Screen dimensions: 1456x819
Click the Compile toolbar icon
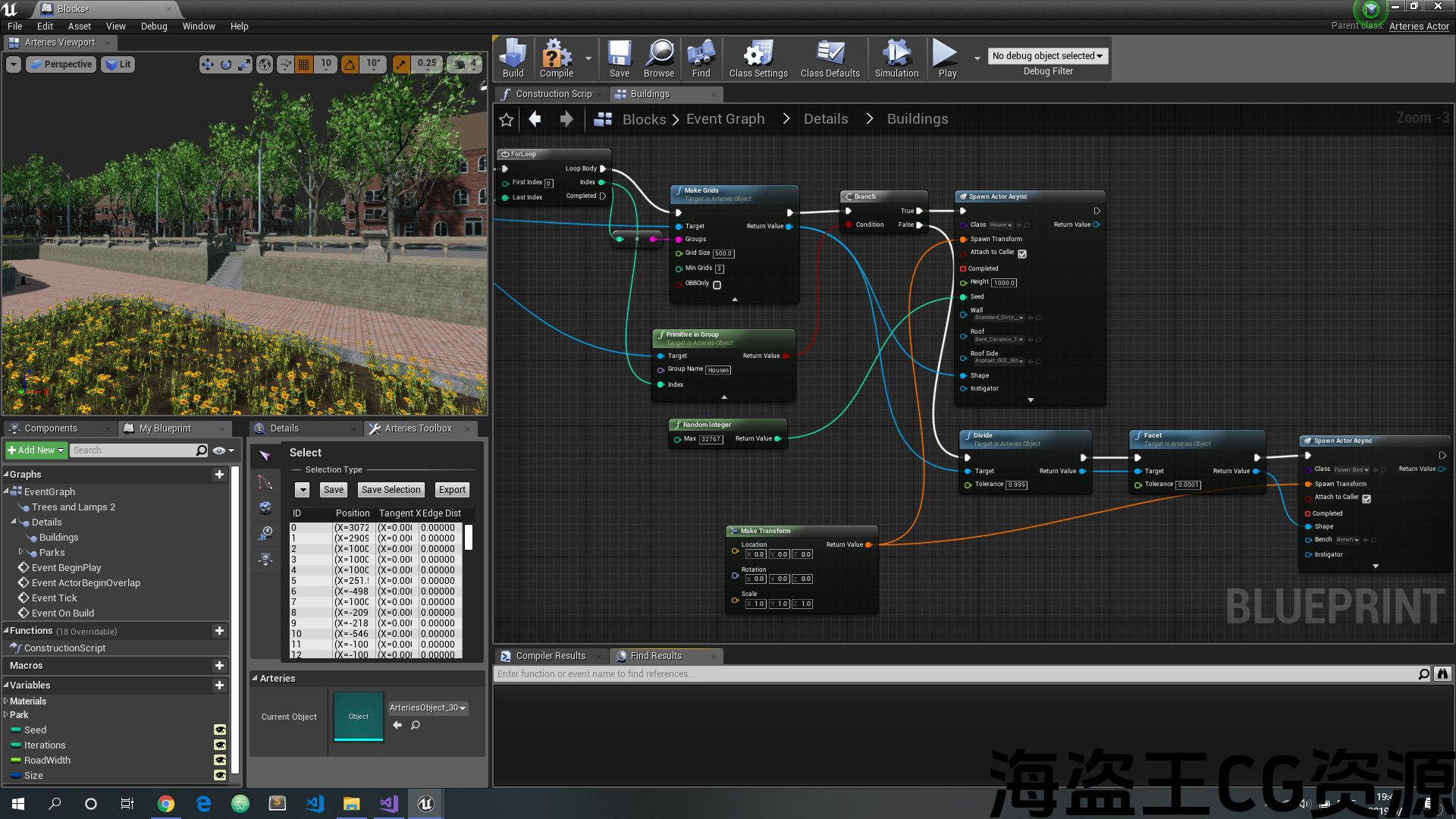tap(556, 58)
